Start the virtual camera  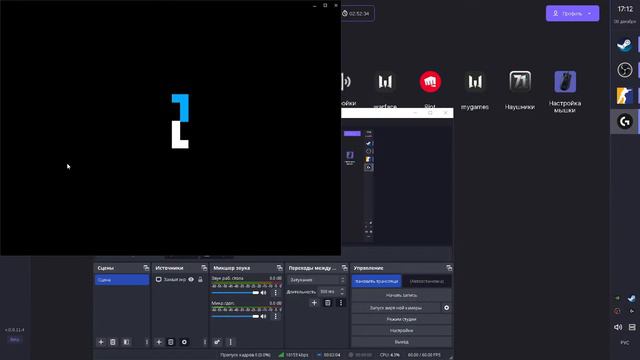click(396, 308)
